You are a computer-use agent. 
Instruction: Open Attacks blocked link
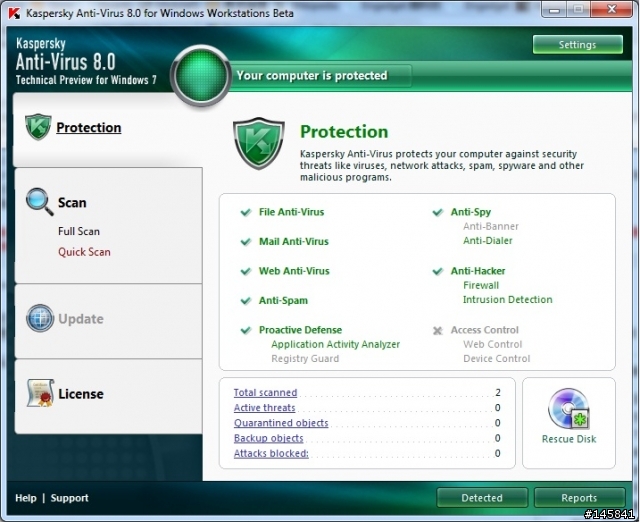pyautogui.click(x=271, y=453)
